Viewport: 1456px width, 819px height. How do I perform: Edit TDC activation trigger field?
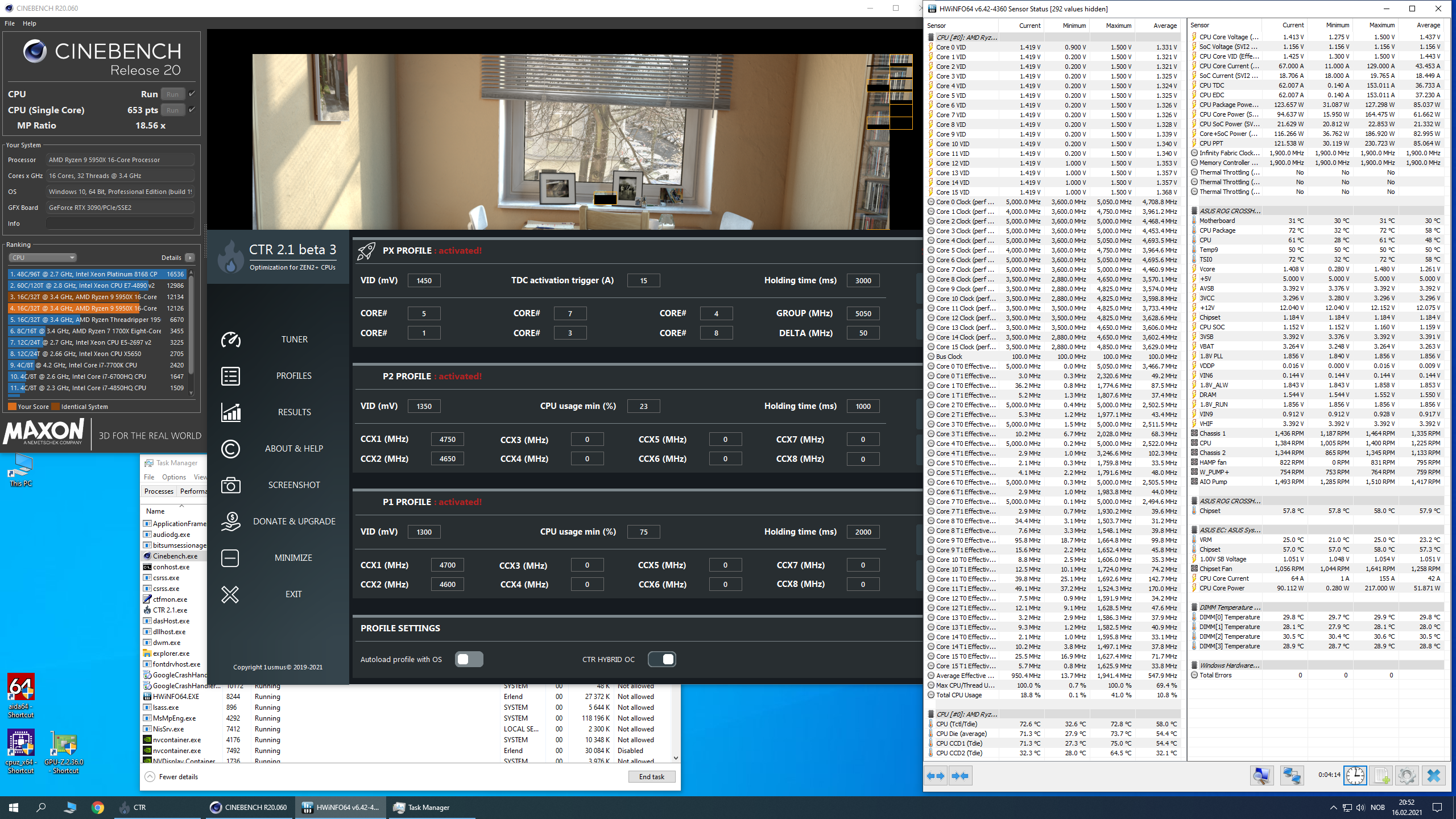click(643, 280)
